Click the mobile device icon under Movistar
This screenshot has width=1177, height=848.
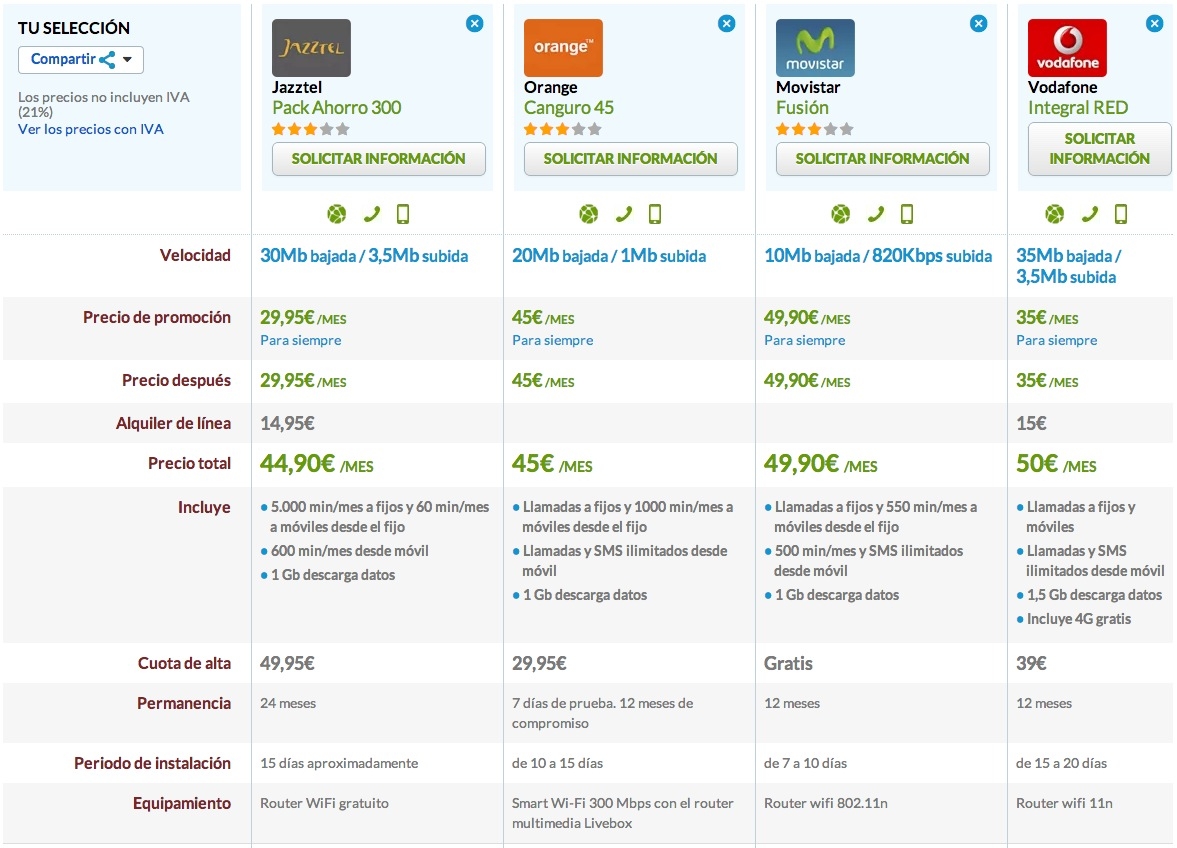tap(908, 215)
